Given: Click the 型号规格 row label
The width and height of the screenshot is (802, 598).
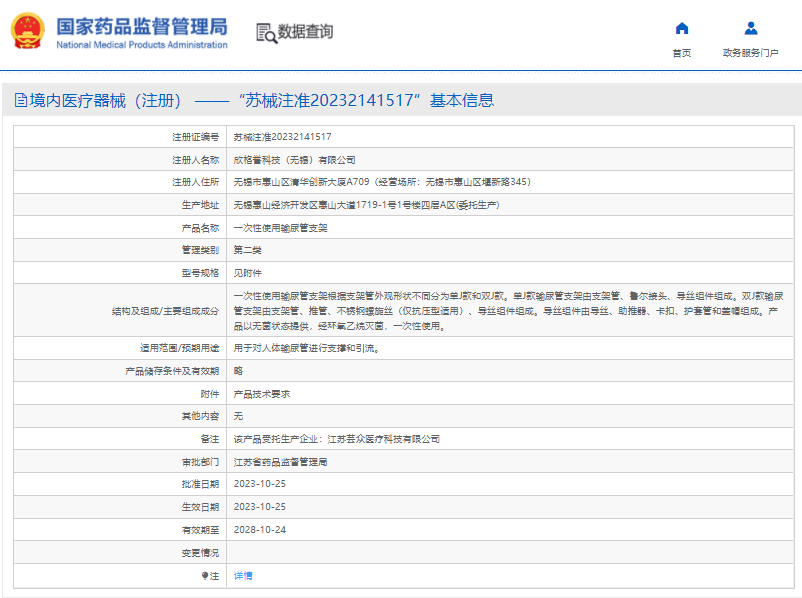Looking at the screenshot, I should click(x=200, y=273).
